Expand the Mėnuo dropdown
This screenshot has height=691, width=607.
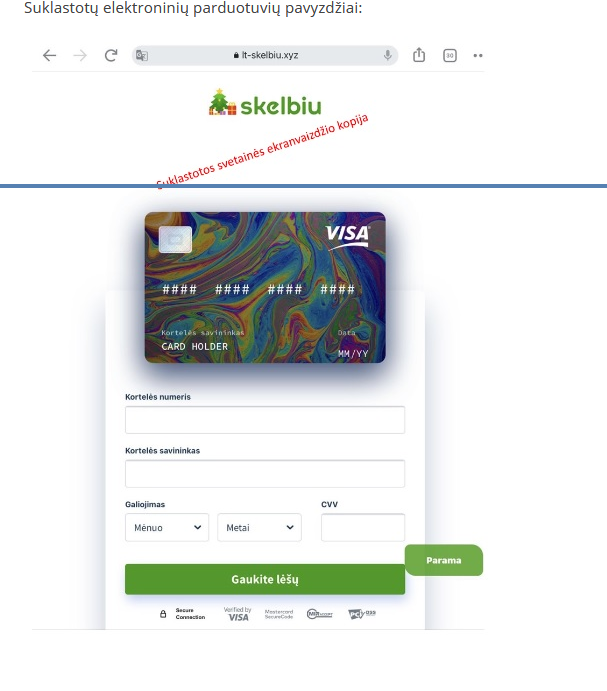click(167, 528)
